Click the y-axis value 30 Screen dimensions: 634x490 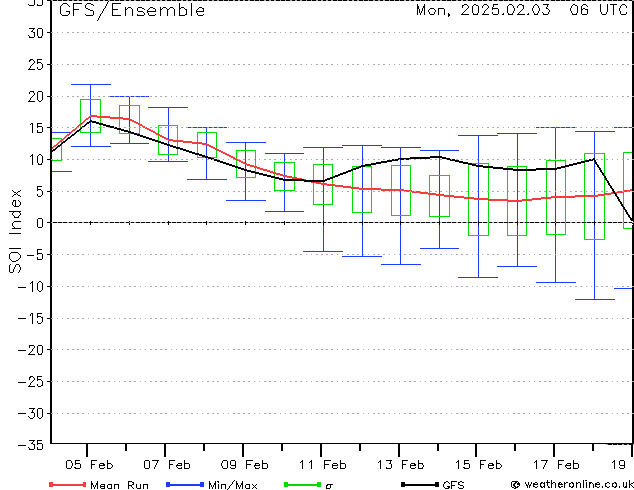(x=35, y=33)
